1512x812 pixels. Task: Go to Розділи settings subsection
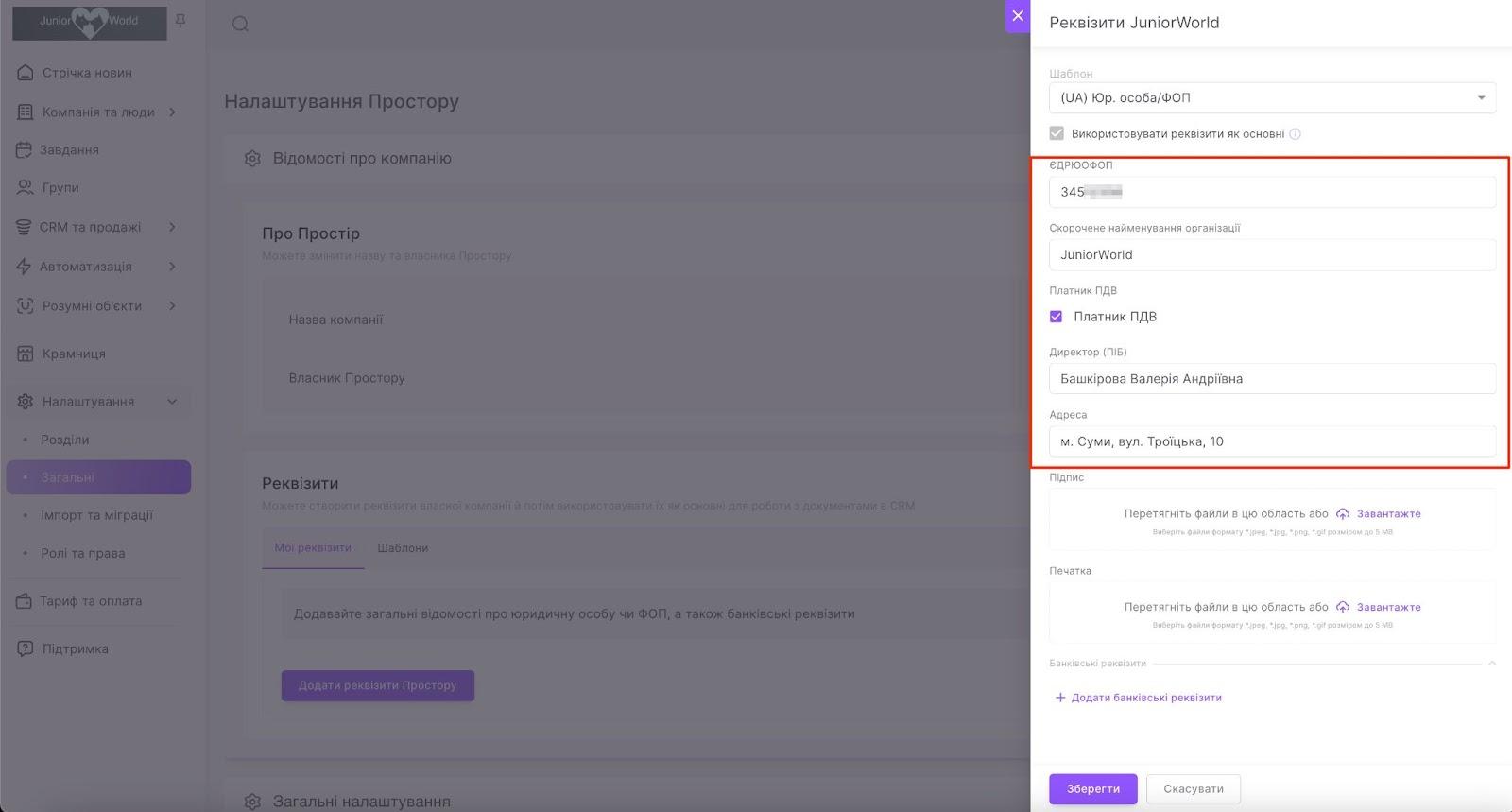[x=65, y=440]
